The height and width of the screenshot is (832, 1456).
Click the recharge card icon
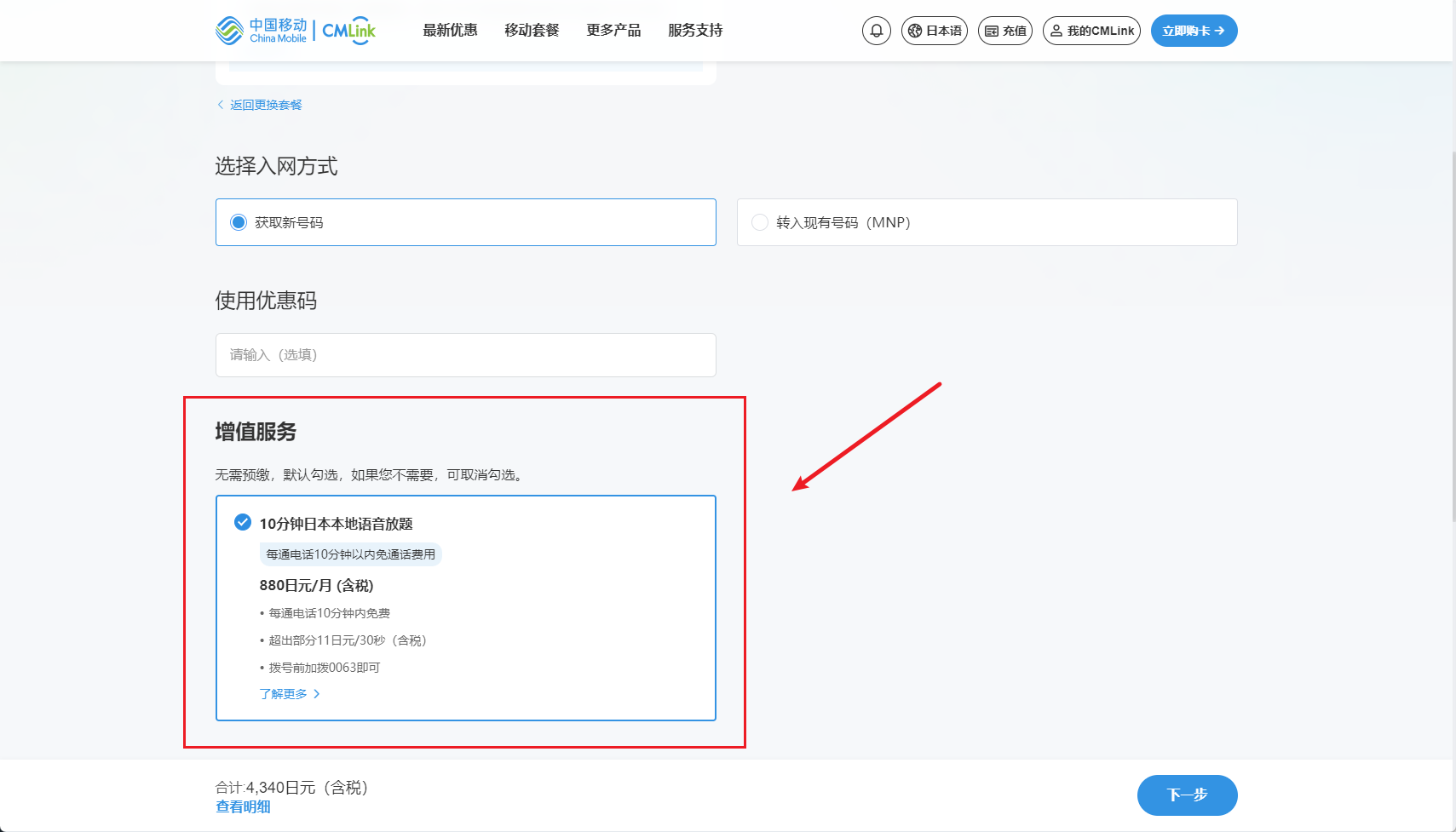[x=992, y=31]
